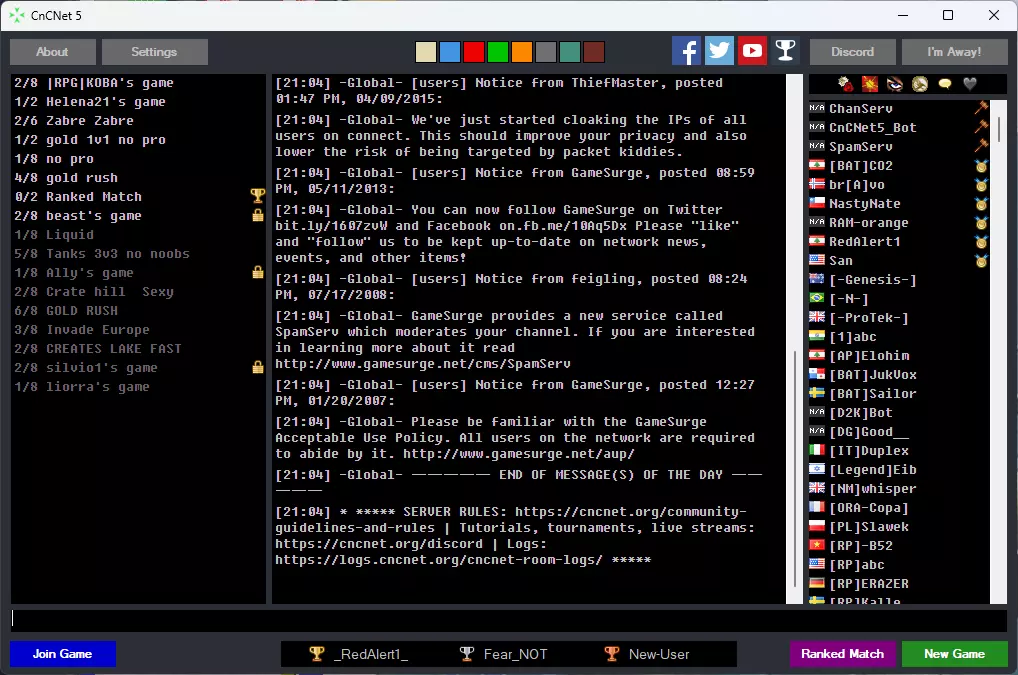Screen dimensions: 1018x675
Task: Select the blue eye lobby icon
Action: [895, 84]
